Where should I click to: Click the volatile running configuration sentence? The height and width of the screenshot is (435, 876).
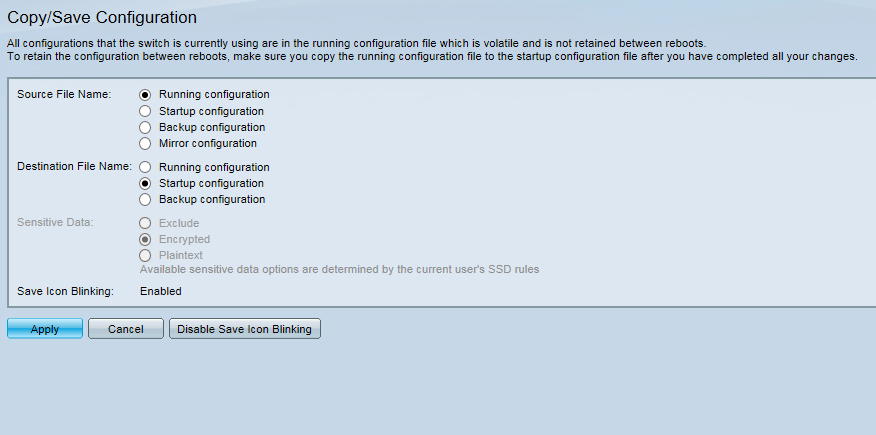(x=356, y=43)
